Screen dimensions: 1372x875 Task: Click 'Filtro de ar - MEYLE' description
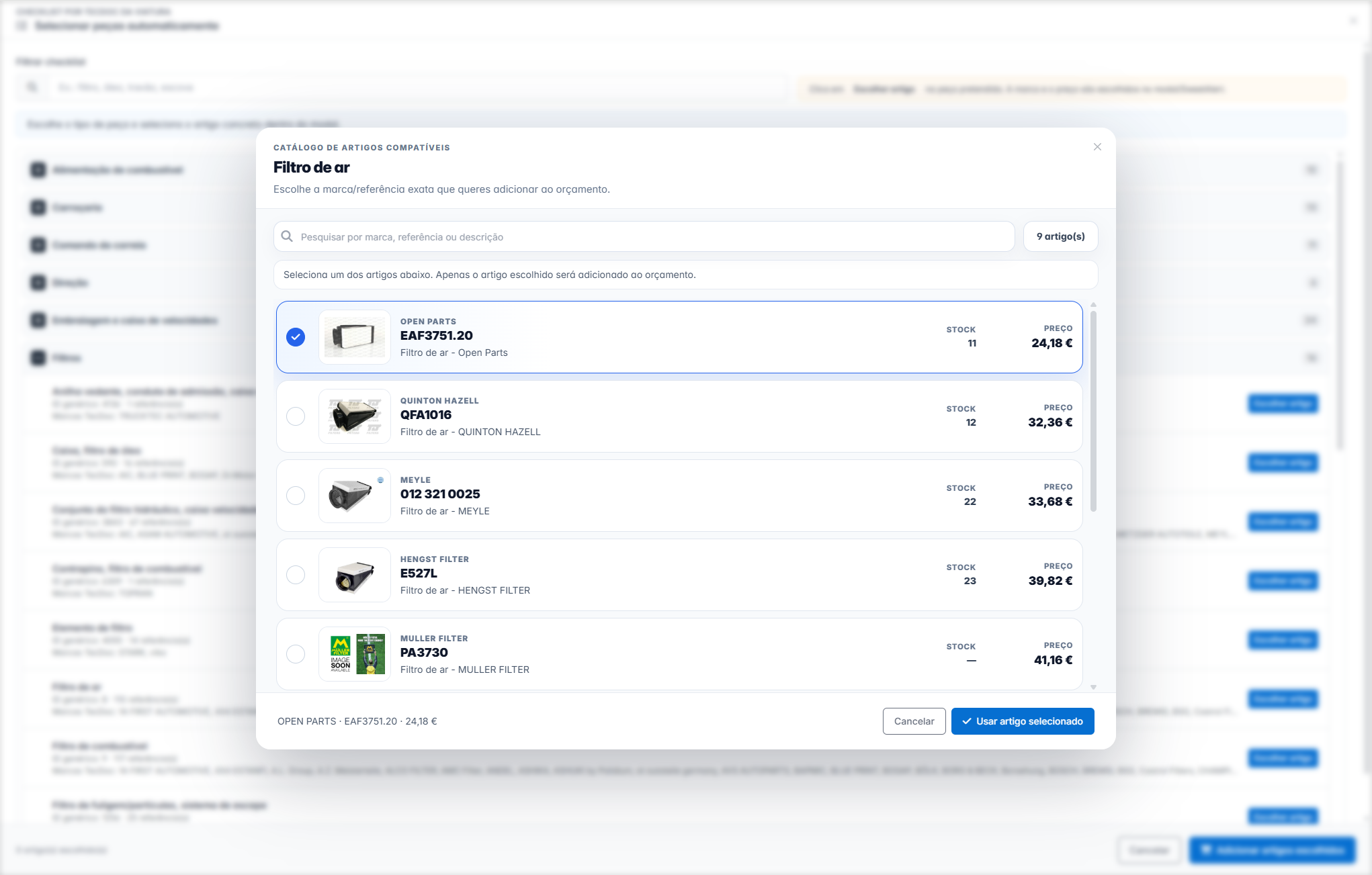point(445,511)
